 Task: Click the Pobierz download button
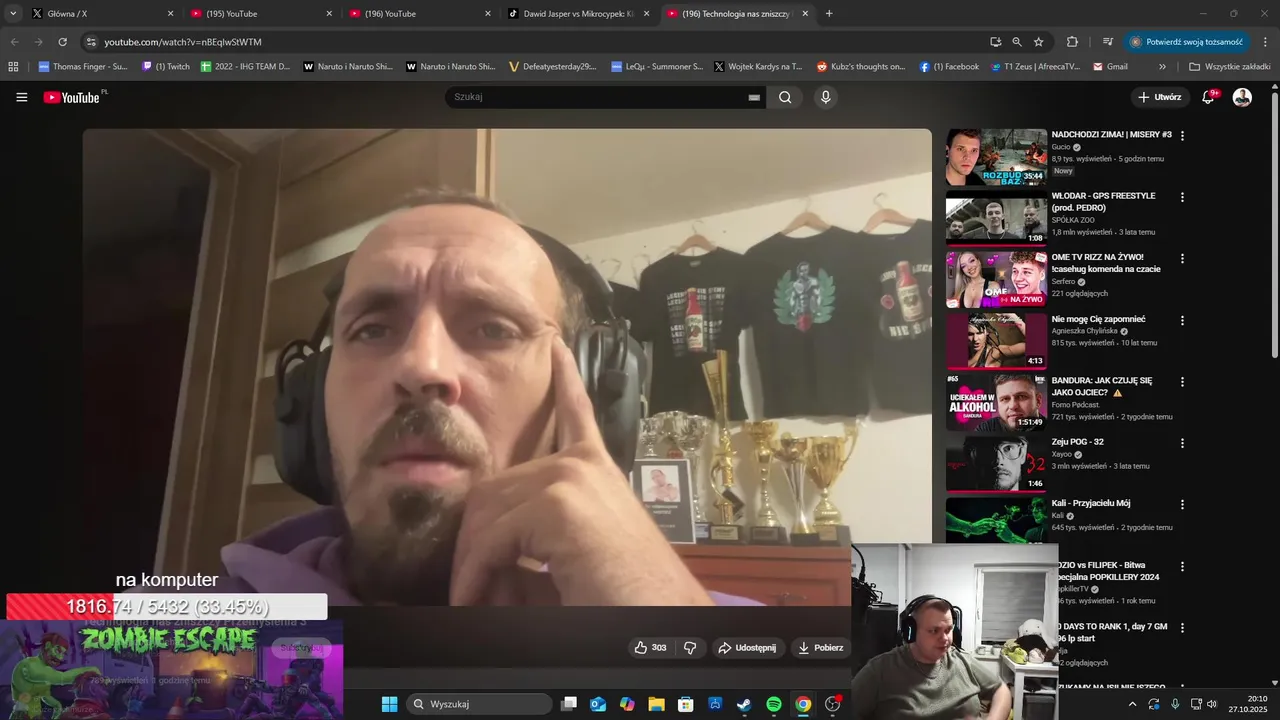pyautogui.click(x=820, y=648)
